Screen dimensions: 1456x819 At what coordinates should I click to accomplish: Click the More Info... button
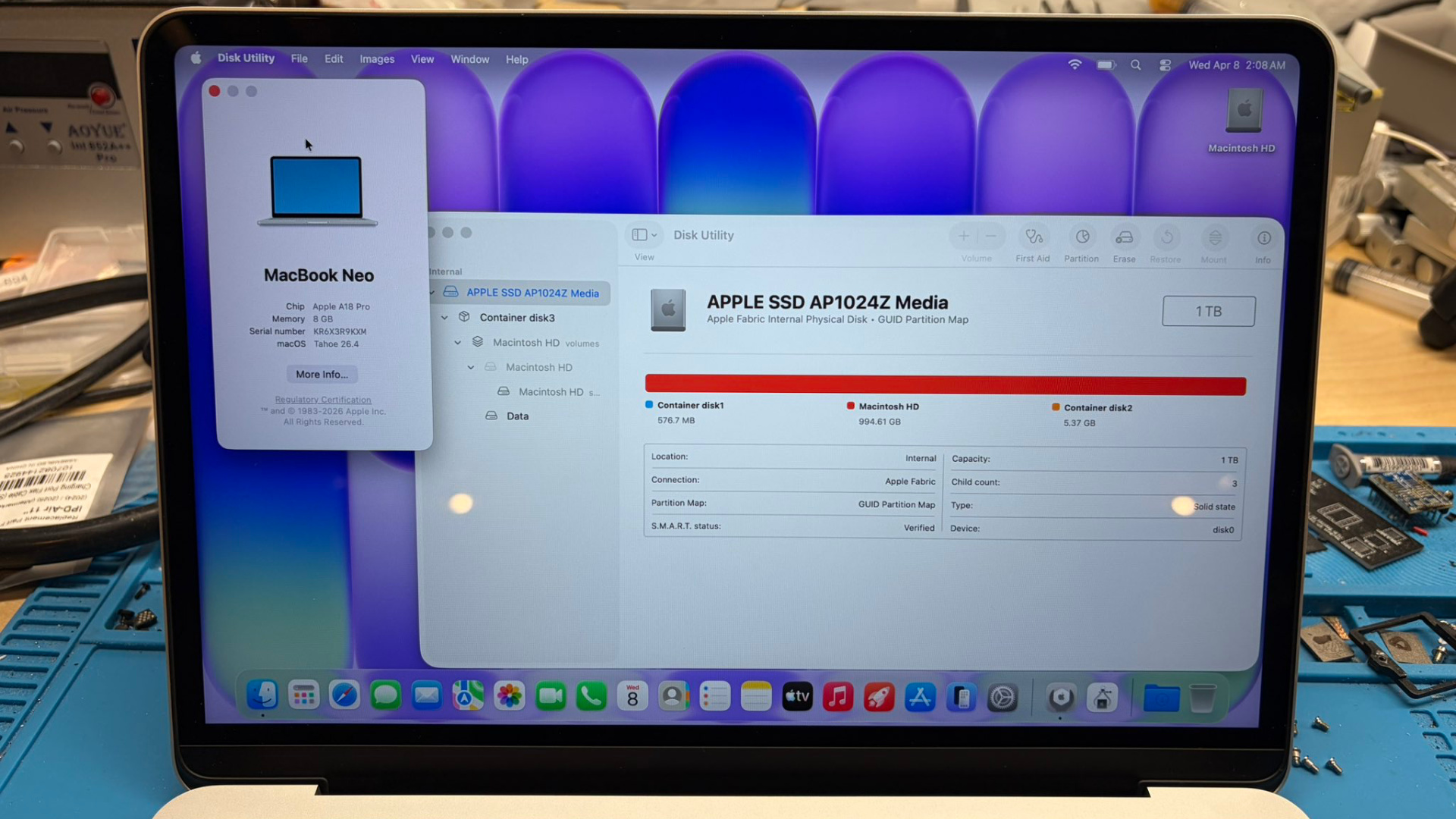322,374
